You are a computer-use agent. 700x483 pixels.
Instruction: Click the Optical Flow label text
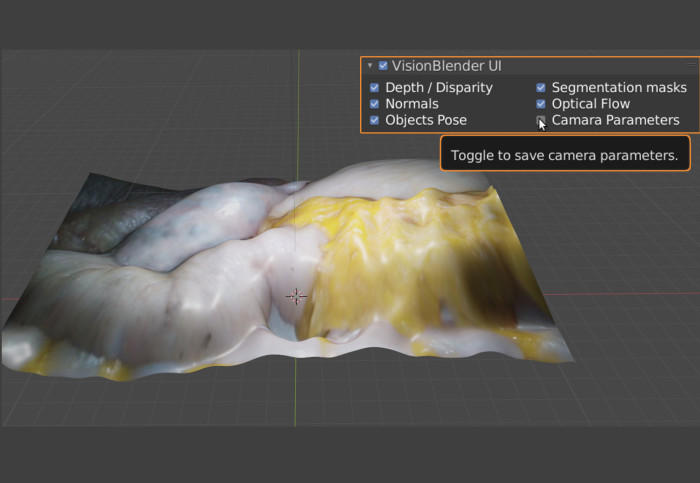590,104
